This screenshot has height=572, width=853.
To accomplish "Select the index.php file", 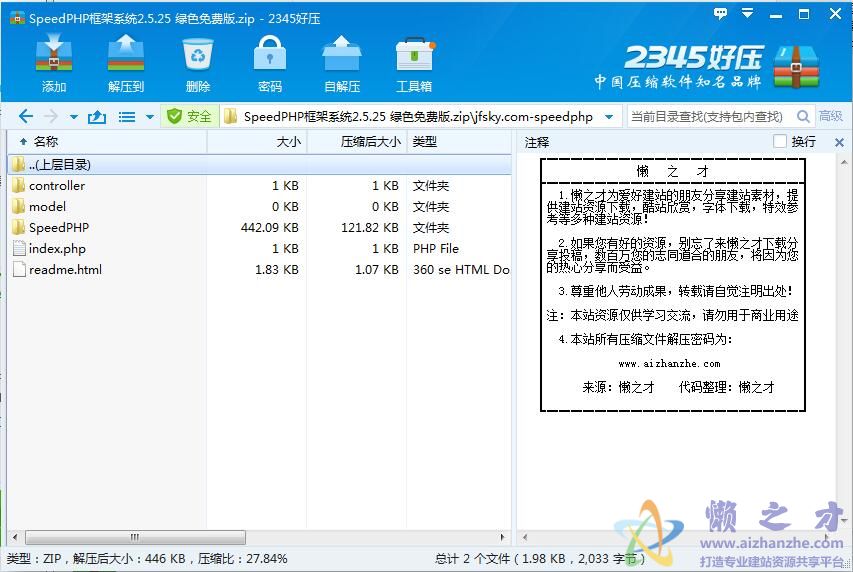I will click(x=259, y=249).
